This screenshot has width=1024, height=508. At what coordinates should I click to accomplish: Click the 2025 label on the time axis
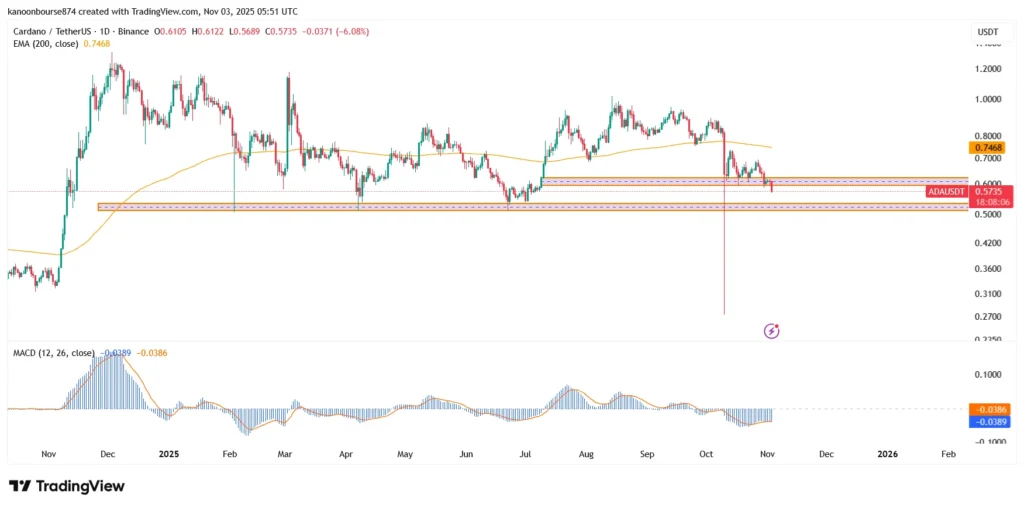pyautogui.click(x=167, y=454)
